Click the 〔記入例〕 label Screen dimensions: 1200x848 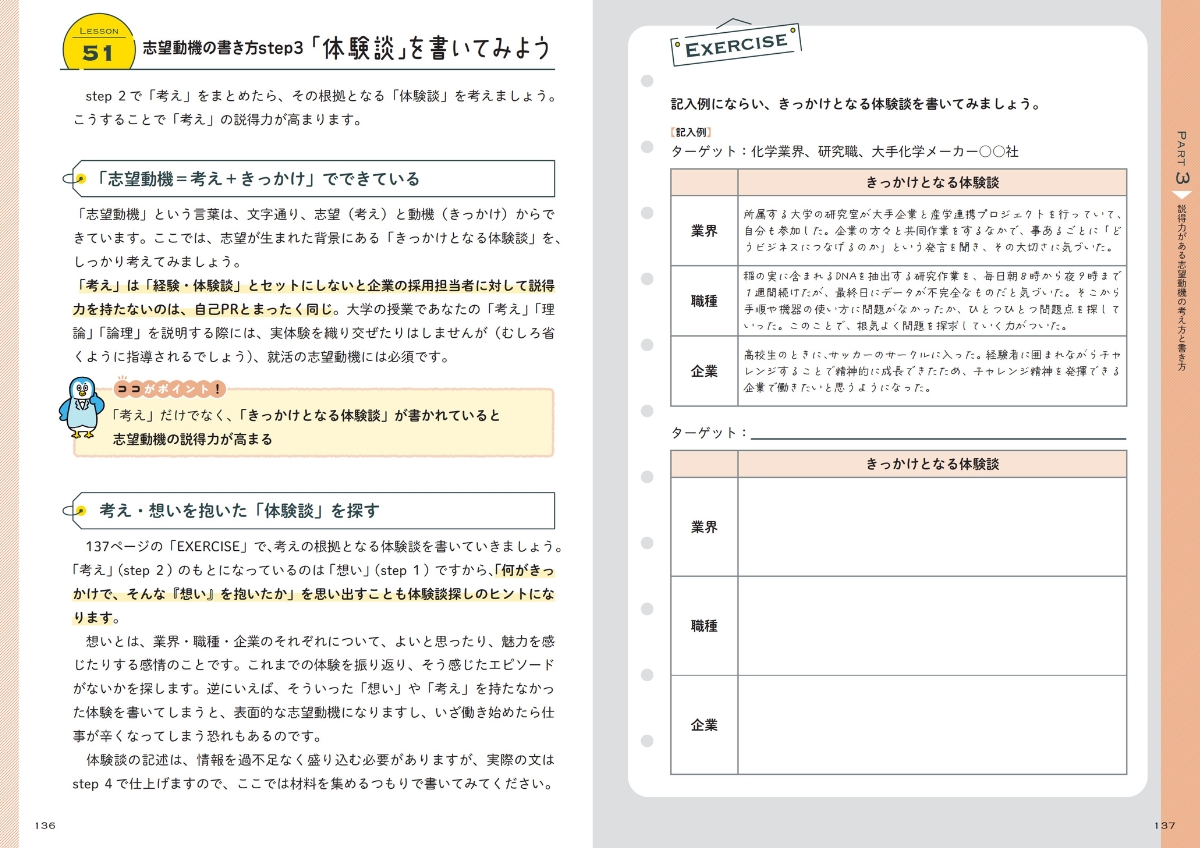point(692,131)
